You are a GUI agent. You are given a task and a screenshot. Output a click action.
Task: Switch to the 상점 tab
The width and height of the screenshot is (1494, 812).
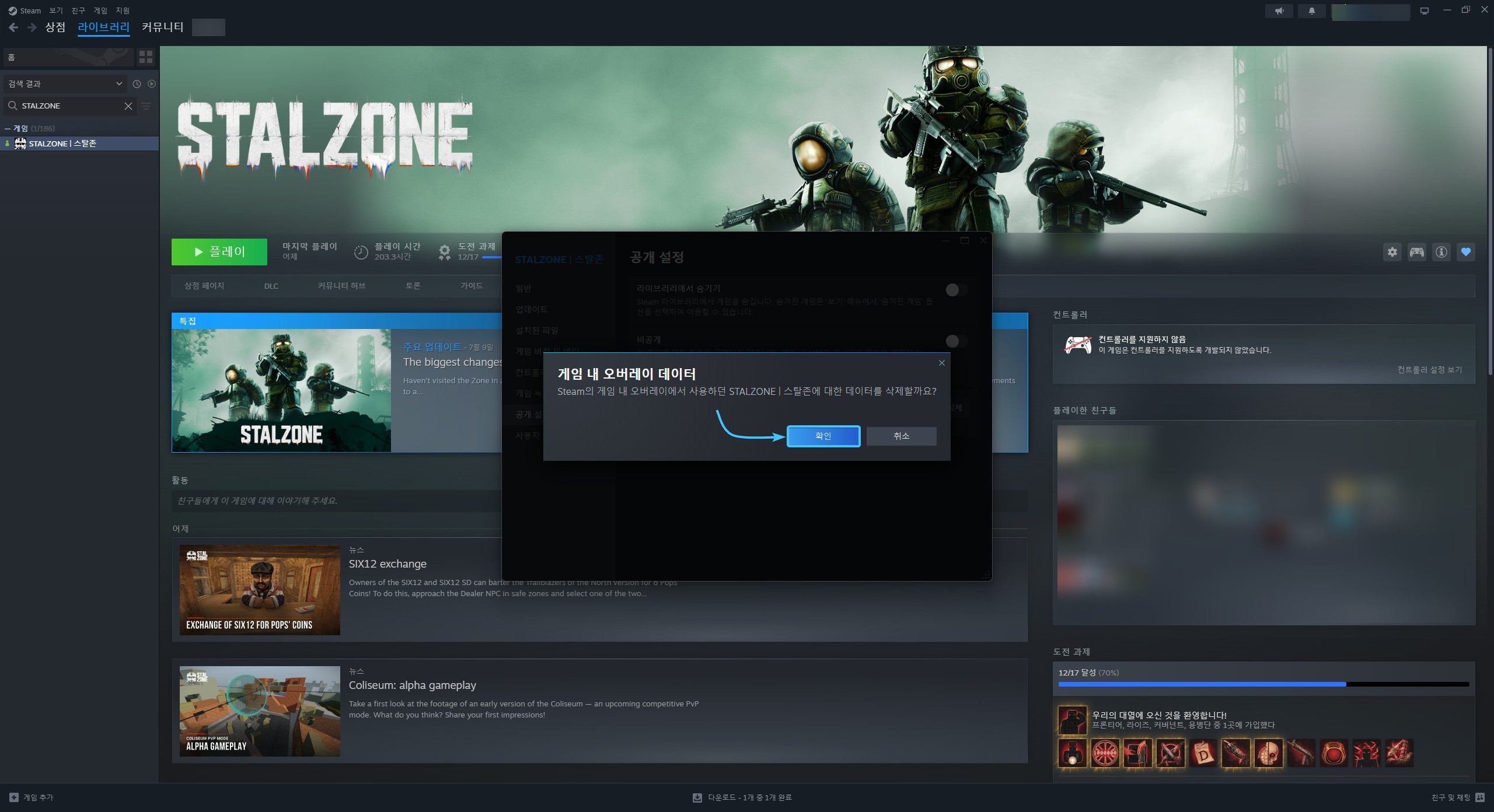point(55,27)
